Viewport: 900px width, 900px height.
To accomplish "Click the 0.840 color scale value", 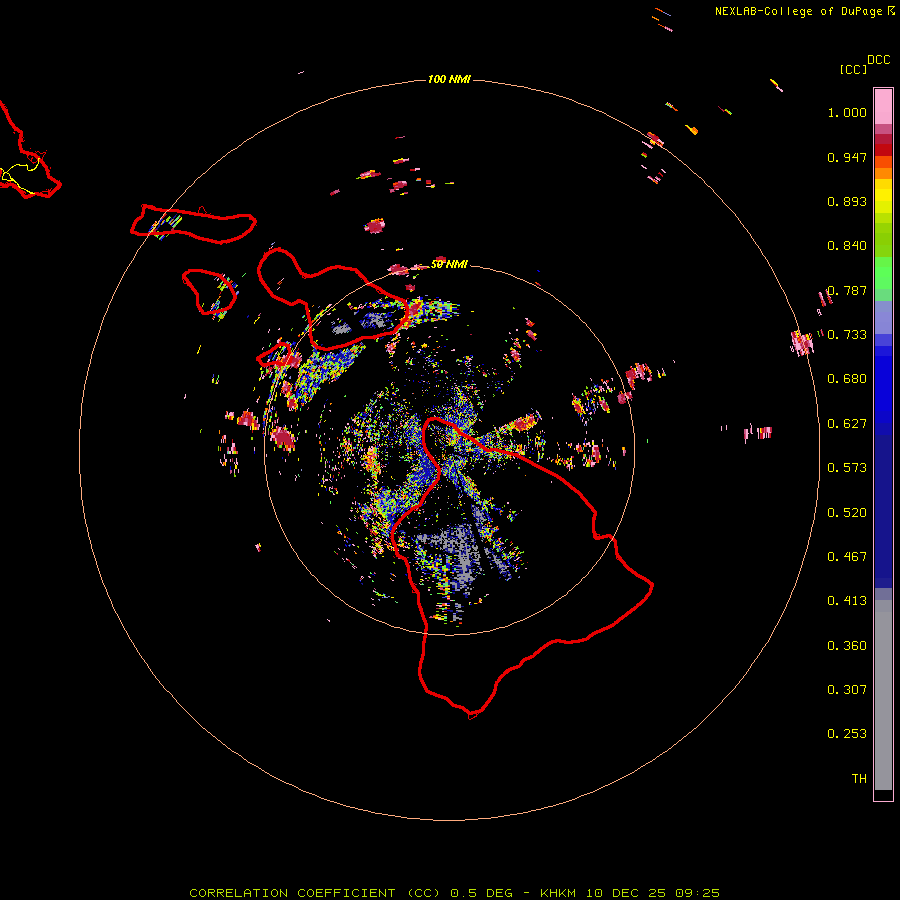I will coord(847,246).
